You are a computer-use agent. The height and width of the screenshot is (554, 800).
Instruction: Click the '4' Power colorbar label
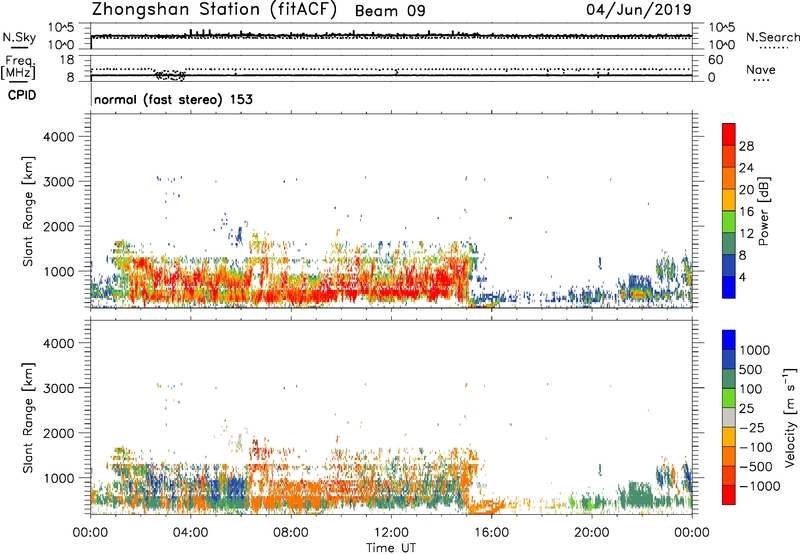[742, 278]
